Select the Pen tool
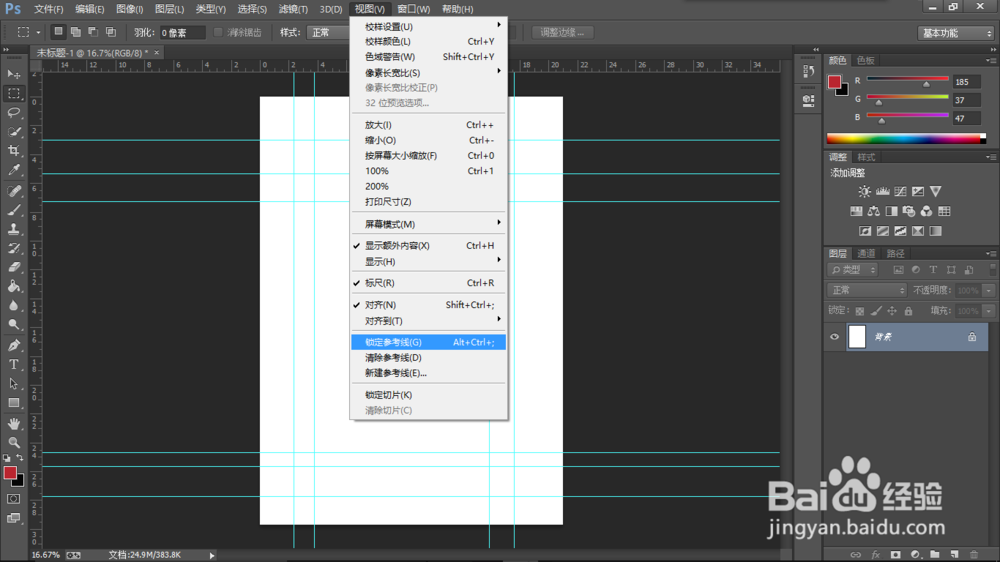The image size is (1000, 562). click(x=13, y=345)
